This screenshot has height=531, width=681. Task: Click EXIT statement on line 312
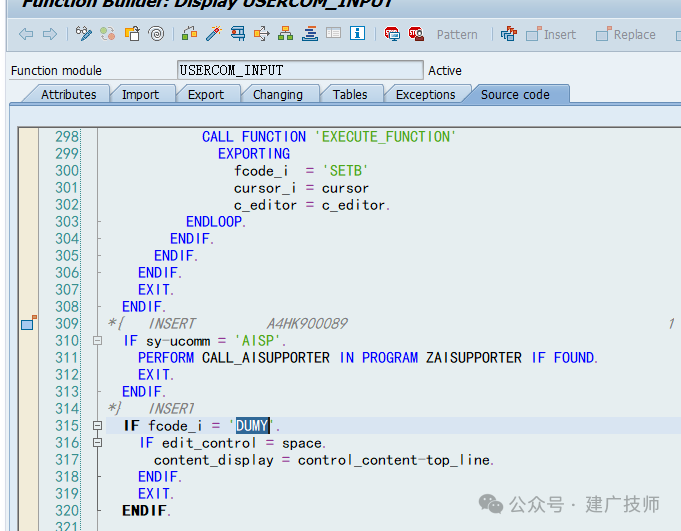[x=156, y=375]
